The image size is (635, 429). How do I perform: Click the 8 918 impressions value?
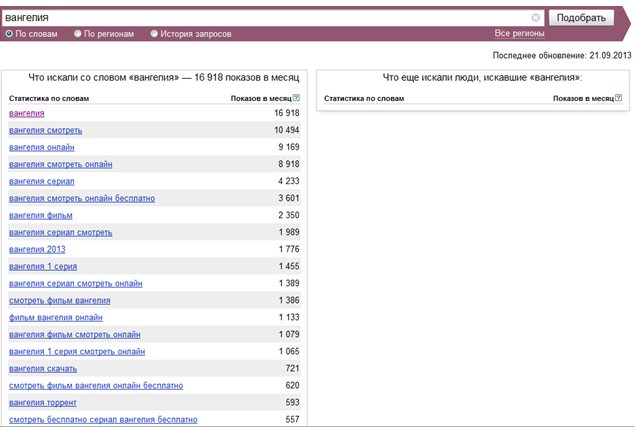click(289, 164)
